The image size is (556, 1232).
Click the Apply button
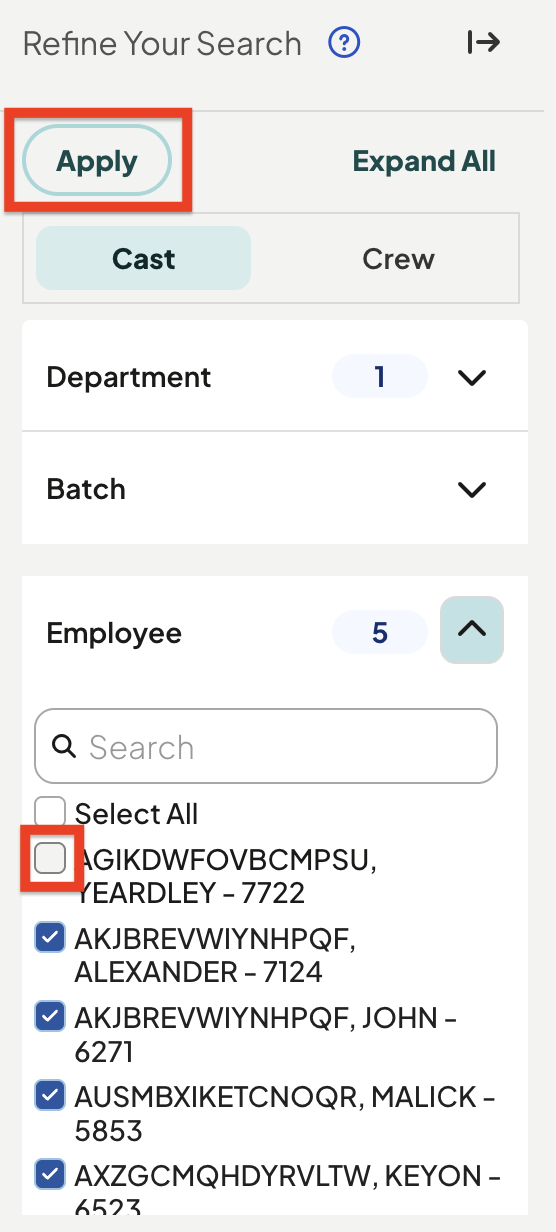pyautogui.click(x=97, y=161)
